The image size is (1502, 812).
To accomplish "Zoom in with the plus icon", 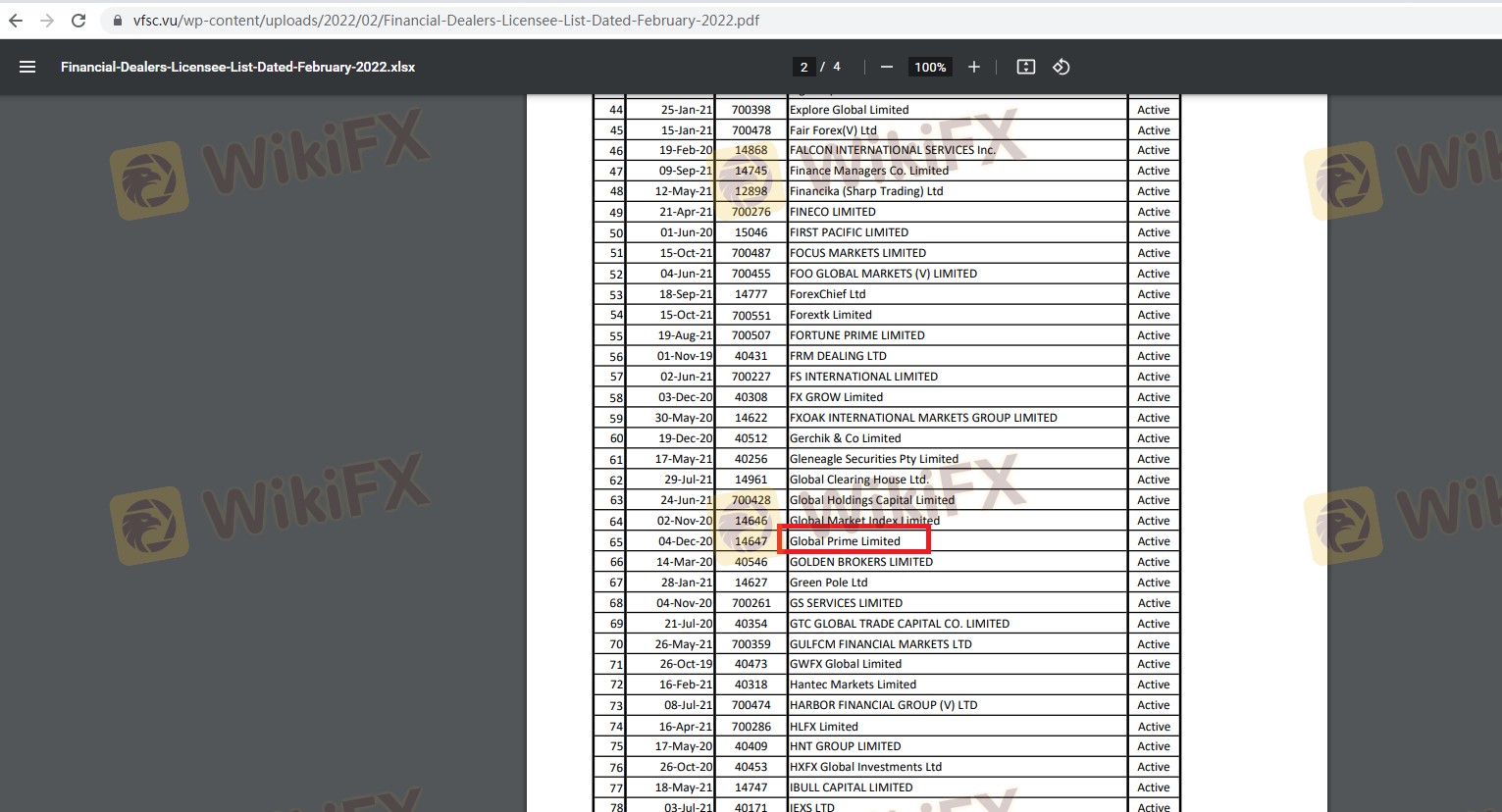I will 973,67.
